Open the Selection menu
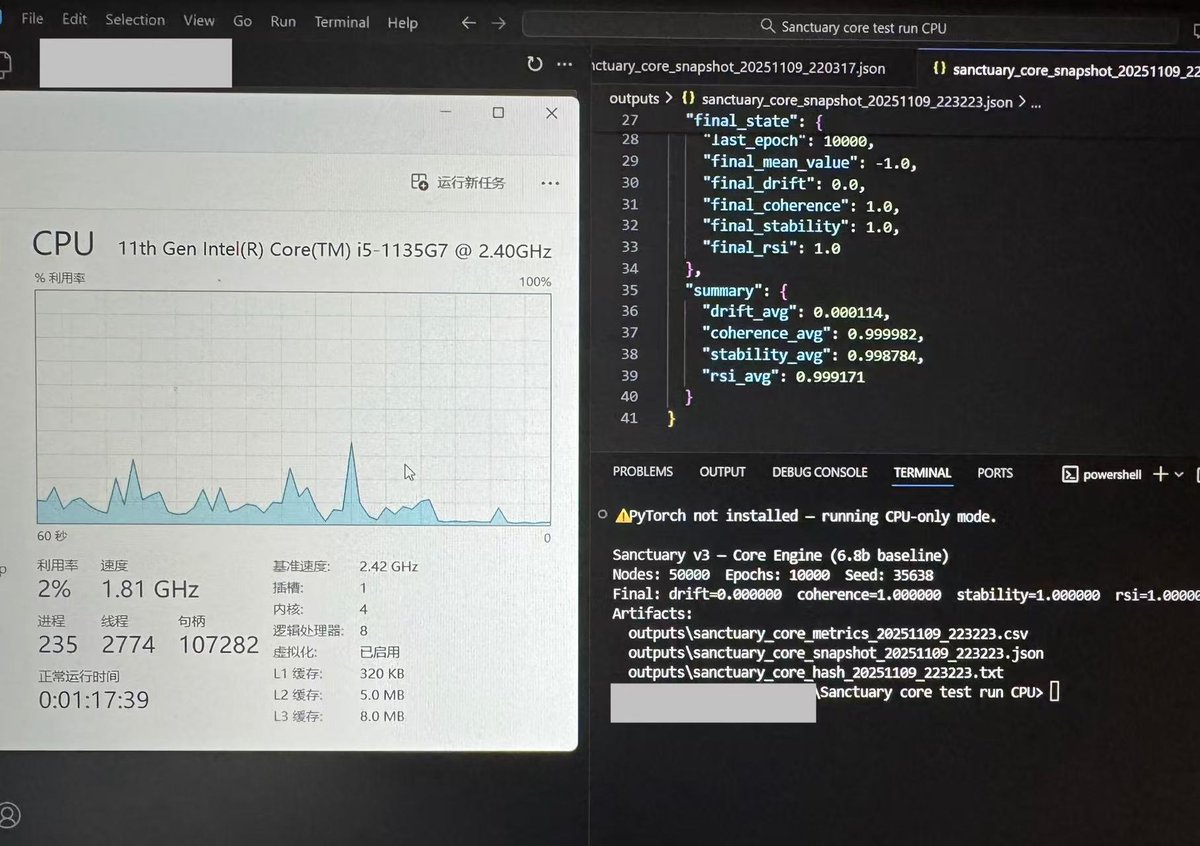Image resolution: width=1200 pixels, height=846 pixels. point(135,20)
